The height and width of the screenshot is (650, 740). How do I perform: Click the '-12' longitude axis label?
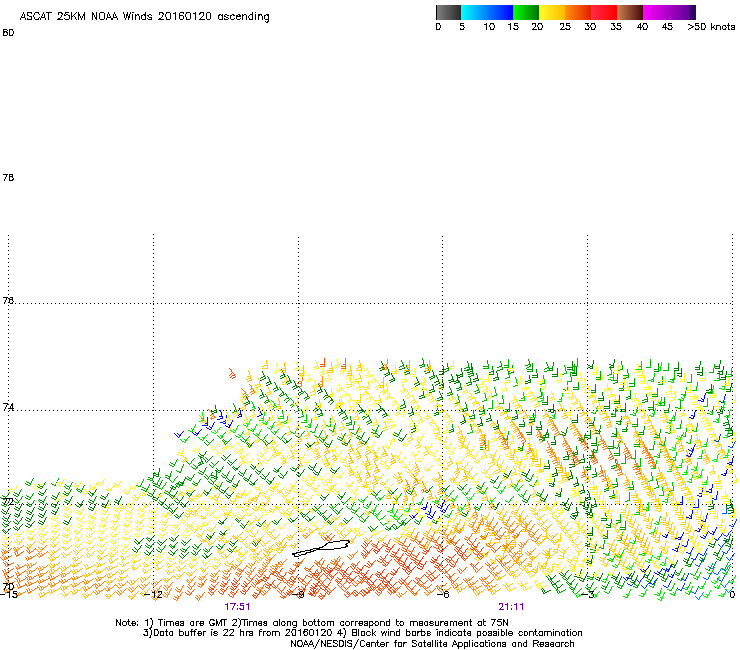153,594
